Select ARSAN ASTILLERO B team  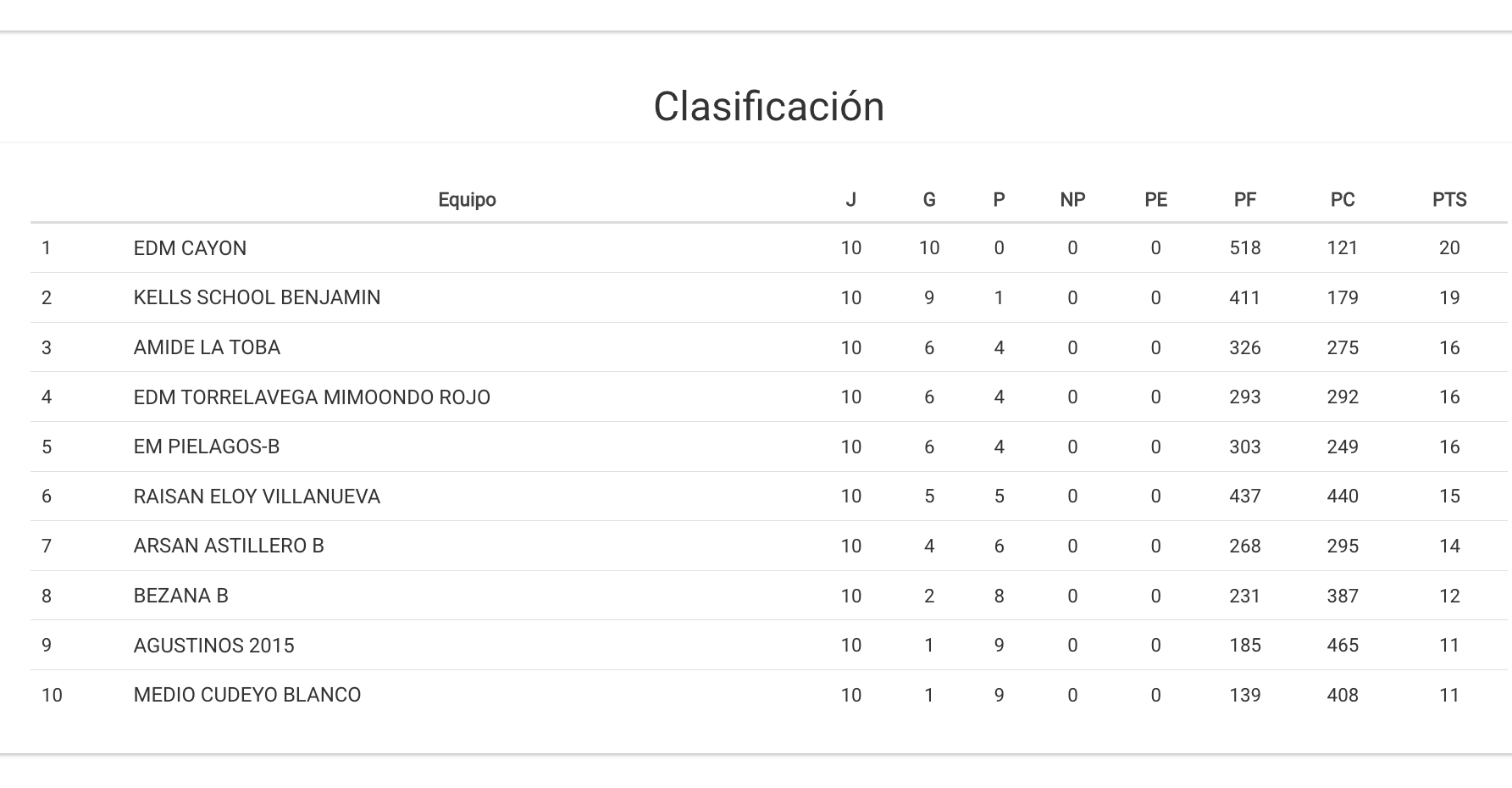click(x=229, y=546)
